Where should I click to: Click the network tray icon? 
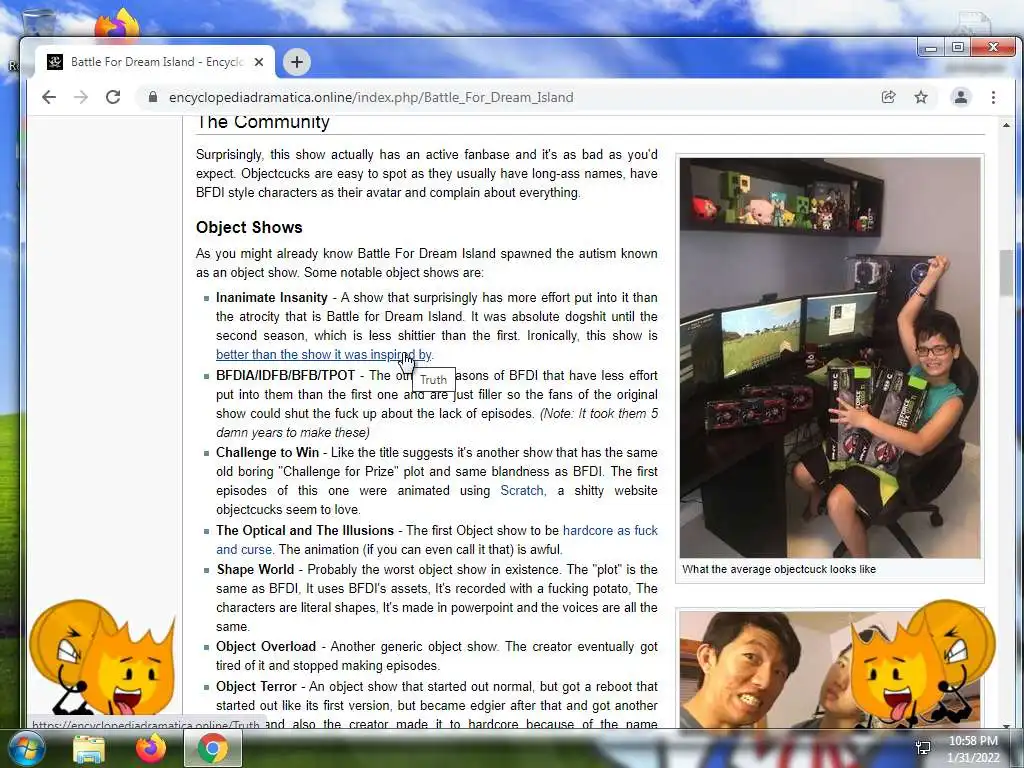(923, 748)
